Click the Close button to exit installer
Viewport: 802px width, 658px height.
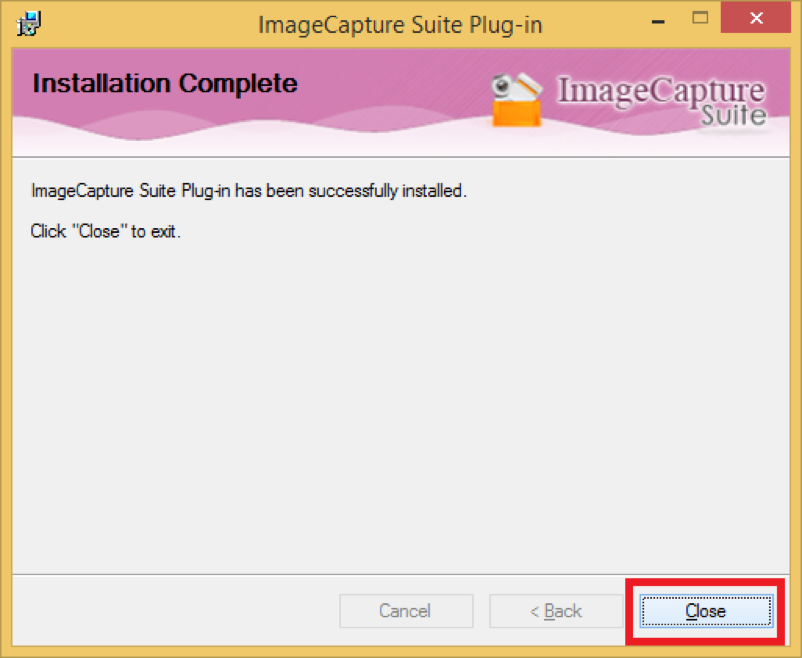706,611
